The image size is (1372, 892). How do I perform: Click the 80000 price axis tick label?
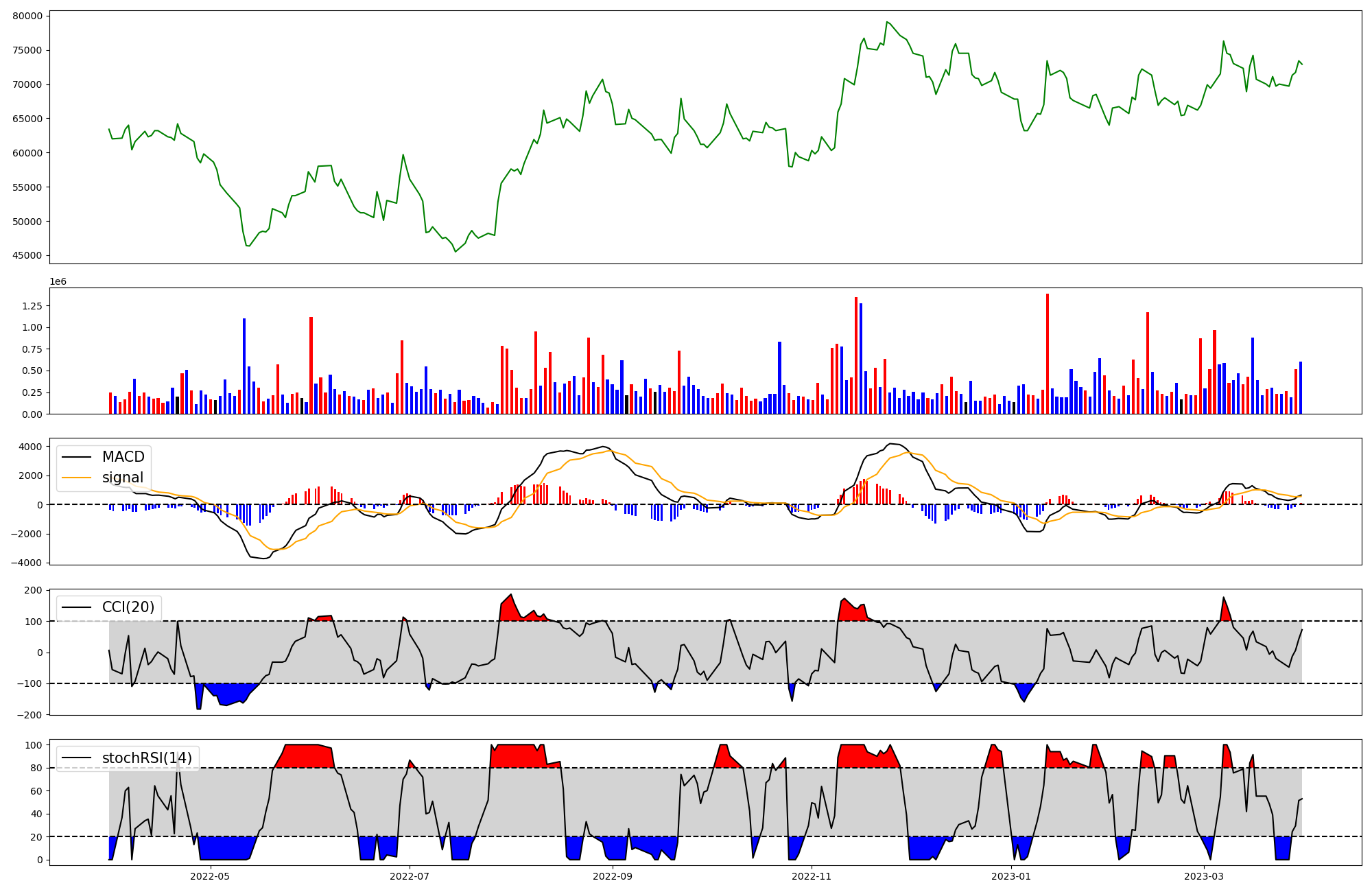[27, 16]
